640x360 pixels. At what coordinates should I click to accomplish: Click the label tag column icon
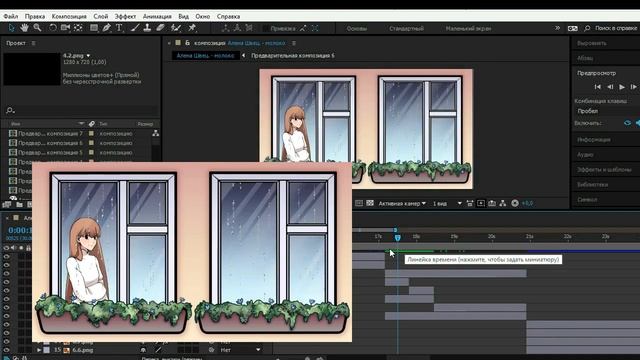point(92,124)
